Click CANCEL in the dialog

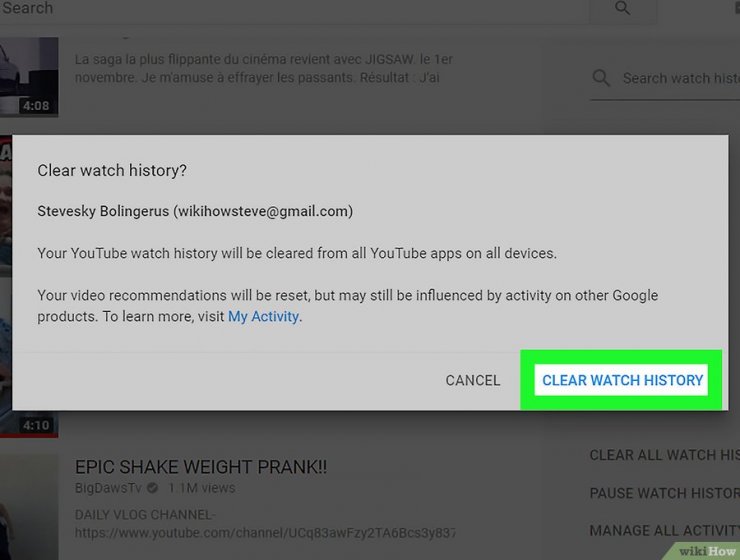click(472, 380)
